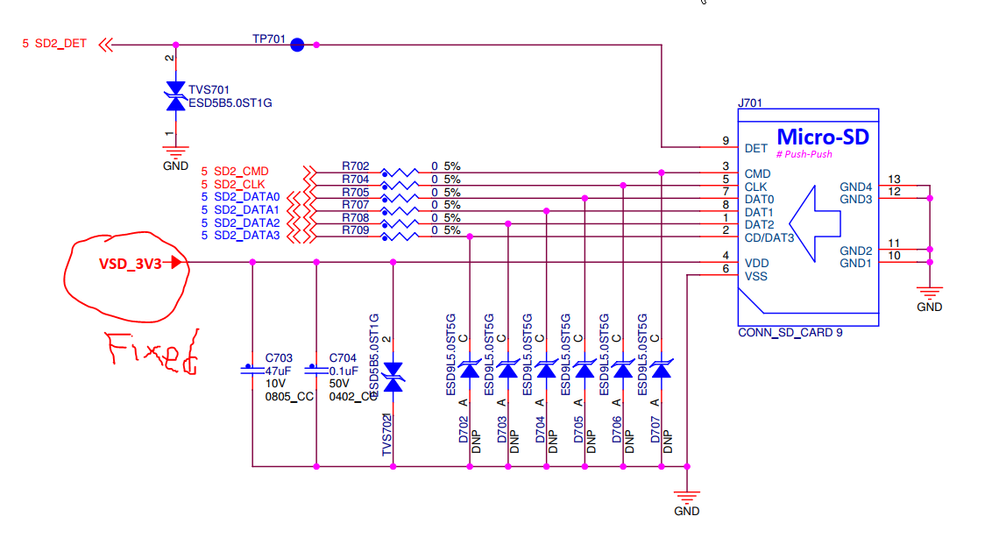This screenshot has width=999, height=544.
Task: Select the TVS701 diode symbol
Action: point(175,96)
